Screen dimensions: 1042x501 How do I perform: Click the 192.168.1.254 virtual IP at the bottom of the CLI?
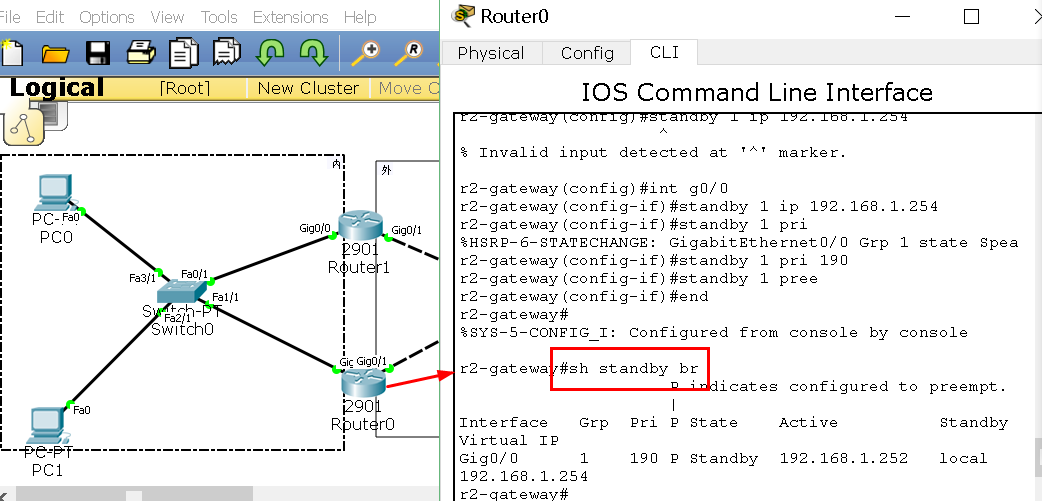pos(524,476)
